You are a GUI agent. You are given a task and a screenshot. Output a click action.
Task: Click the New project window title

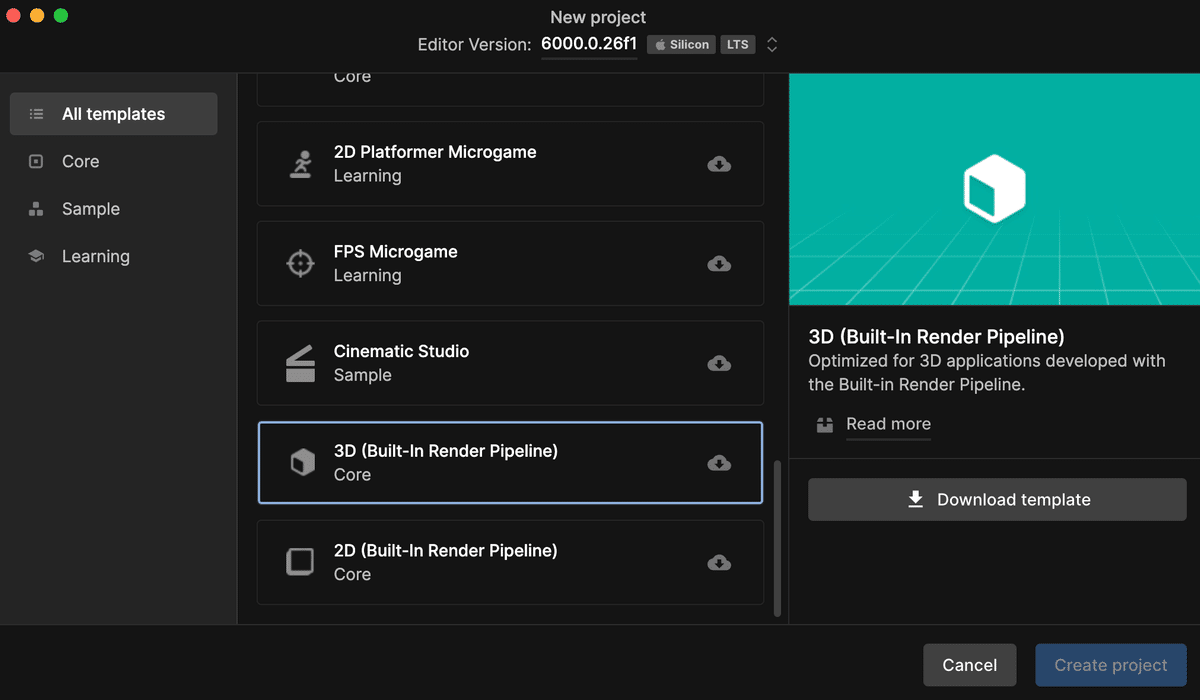598,17
